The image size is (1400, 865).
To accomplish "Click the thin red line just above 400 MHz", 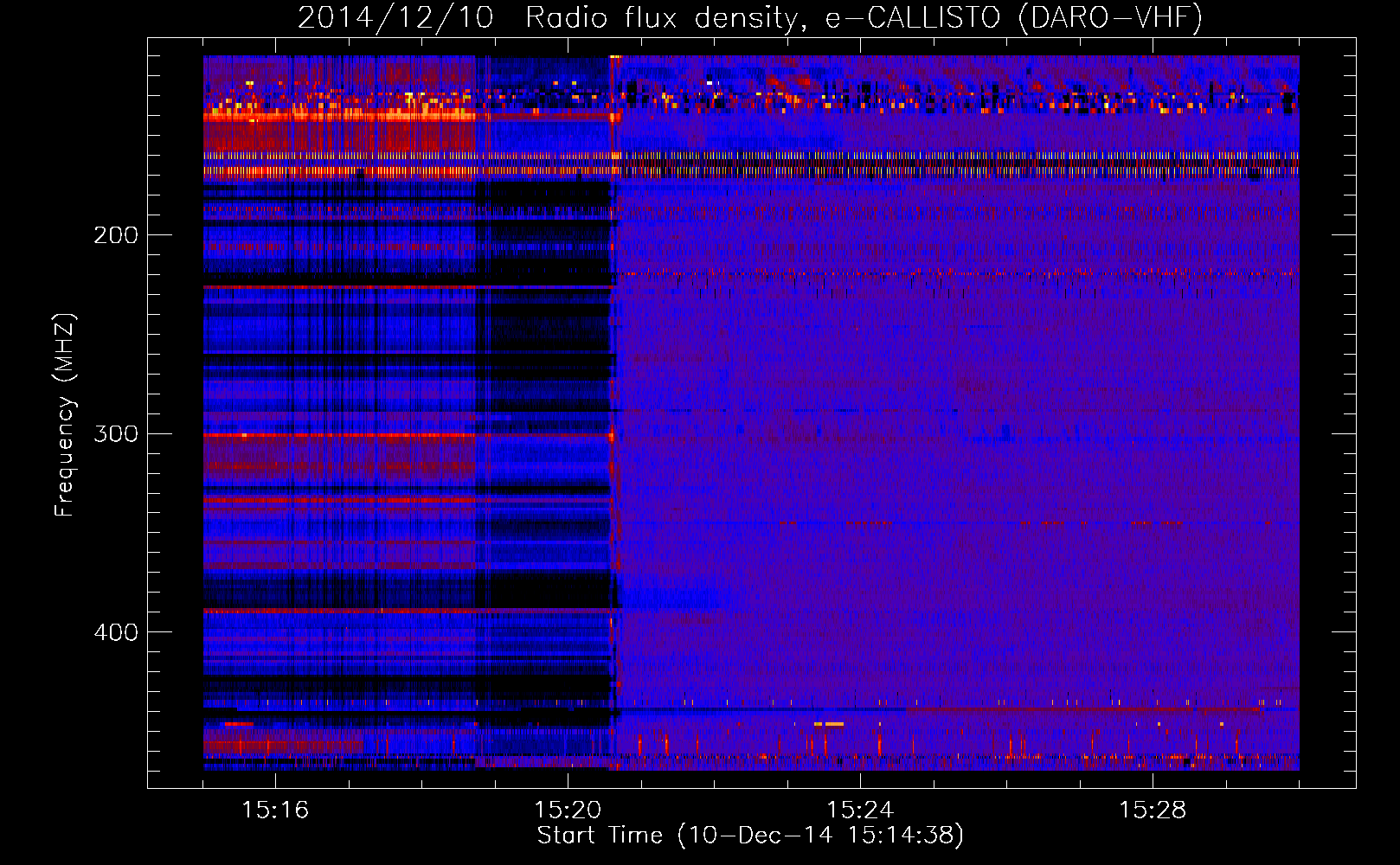I will (x=407, y=611).
